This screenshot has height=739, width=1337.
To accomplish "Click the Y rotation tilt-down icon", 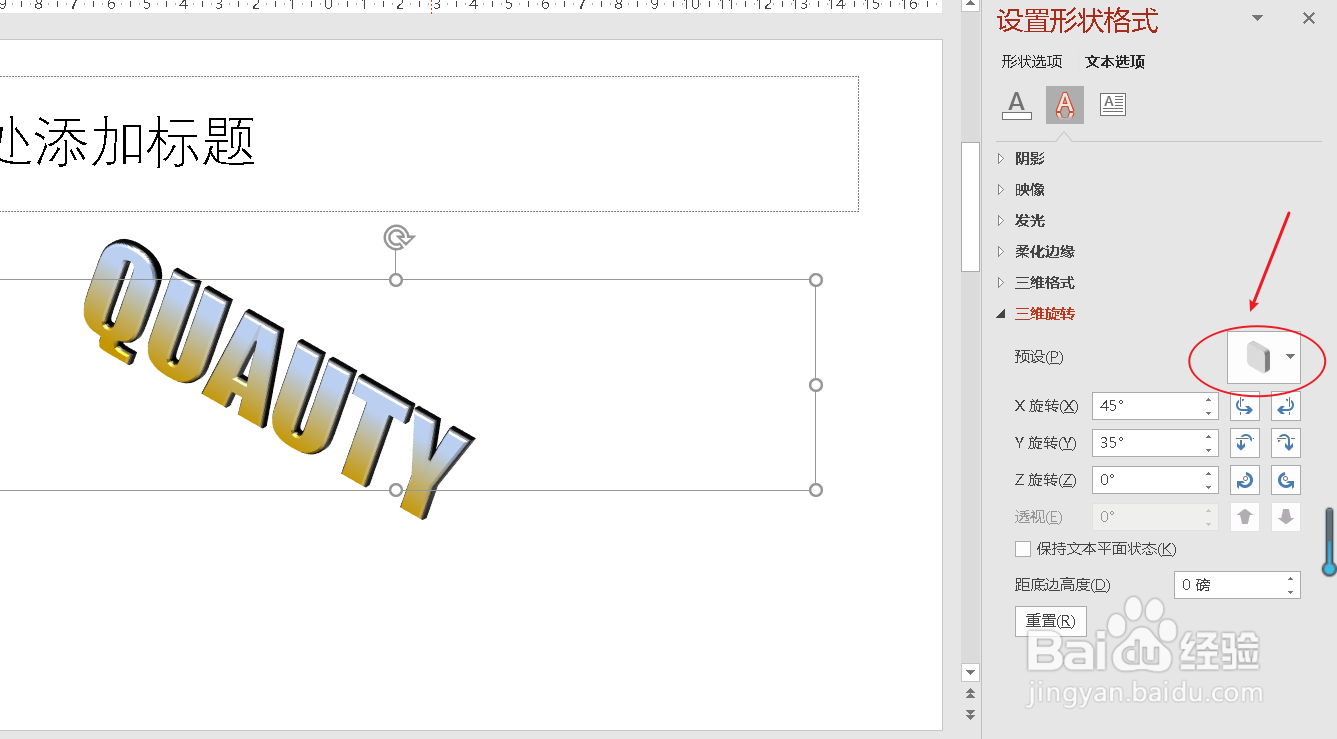I will click(x=1286, y=443).
